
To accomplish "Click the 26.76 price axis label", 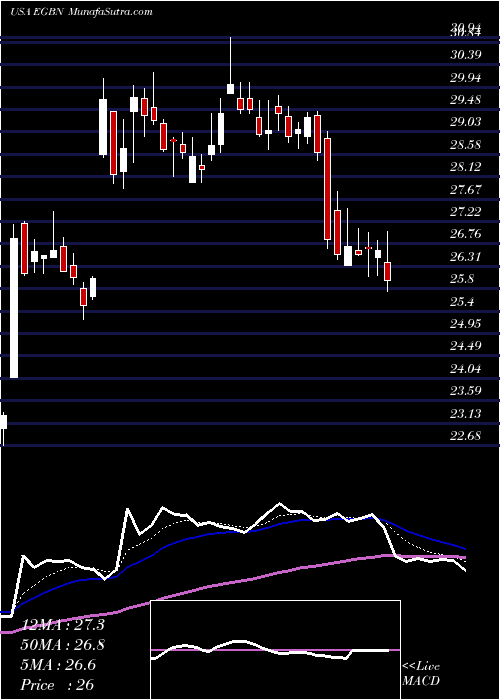I will (x=465, y=233).
